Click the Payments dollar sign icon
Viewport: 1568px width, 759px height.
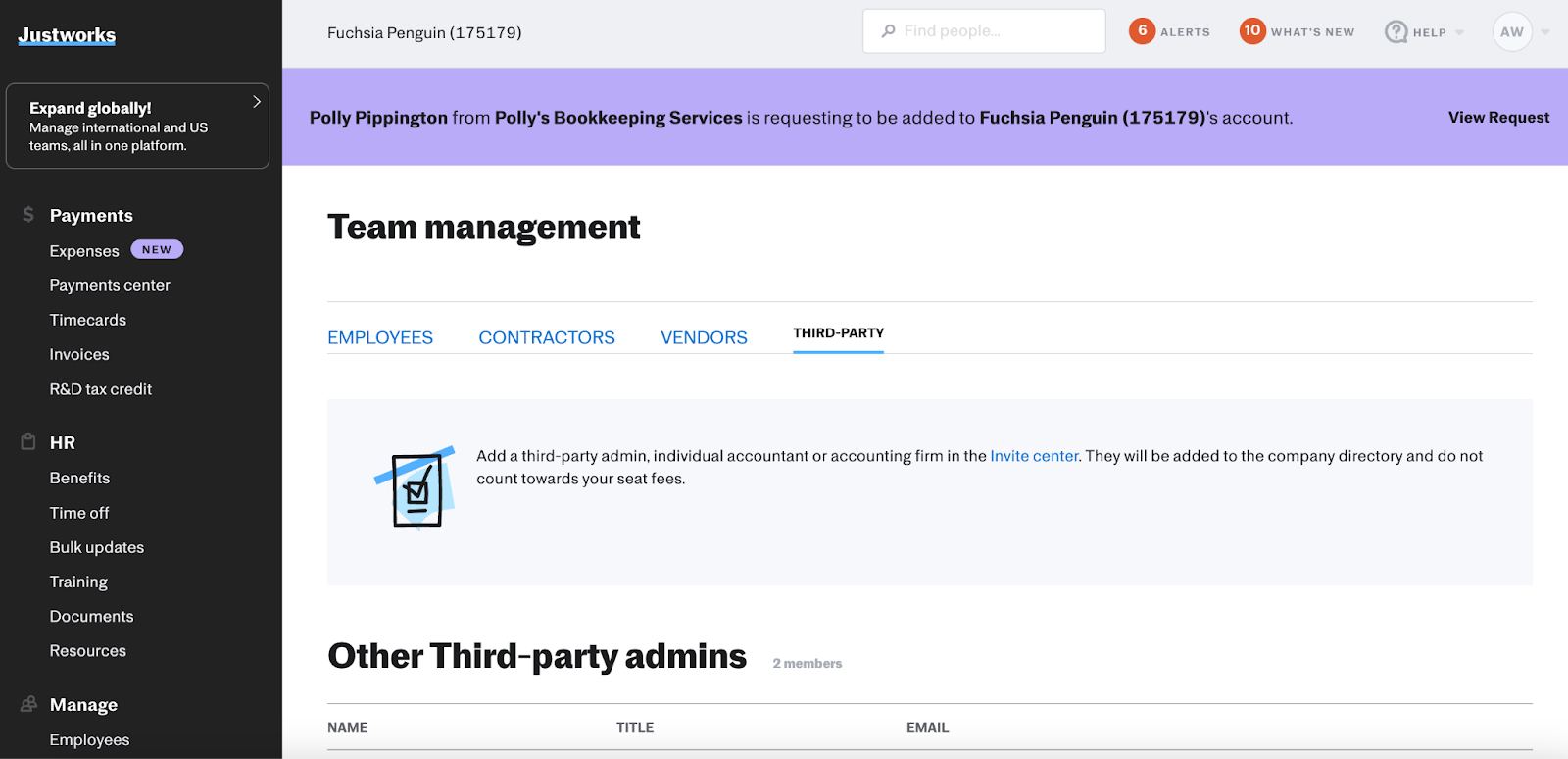coord(28,215)
